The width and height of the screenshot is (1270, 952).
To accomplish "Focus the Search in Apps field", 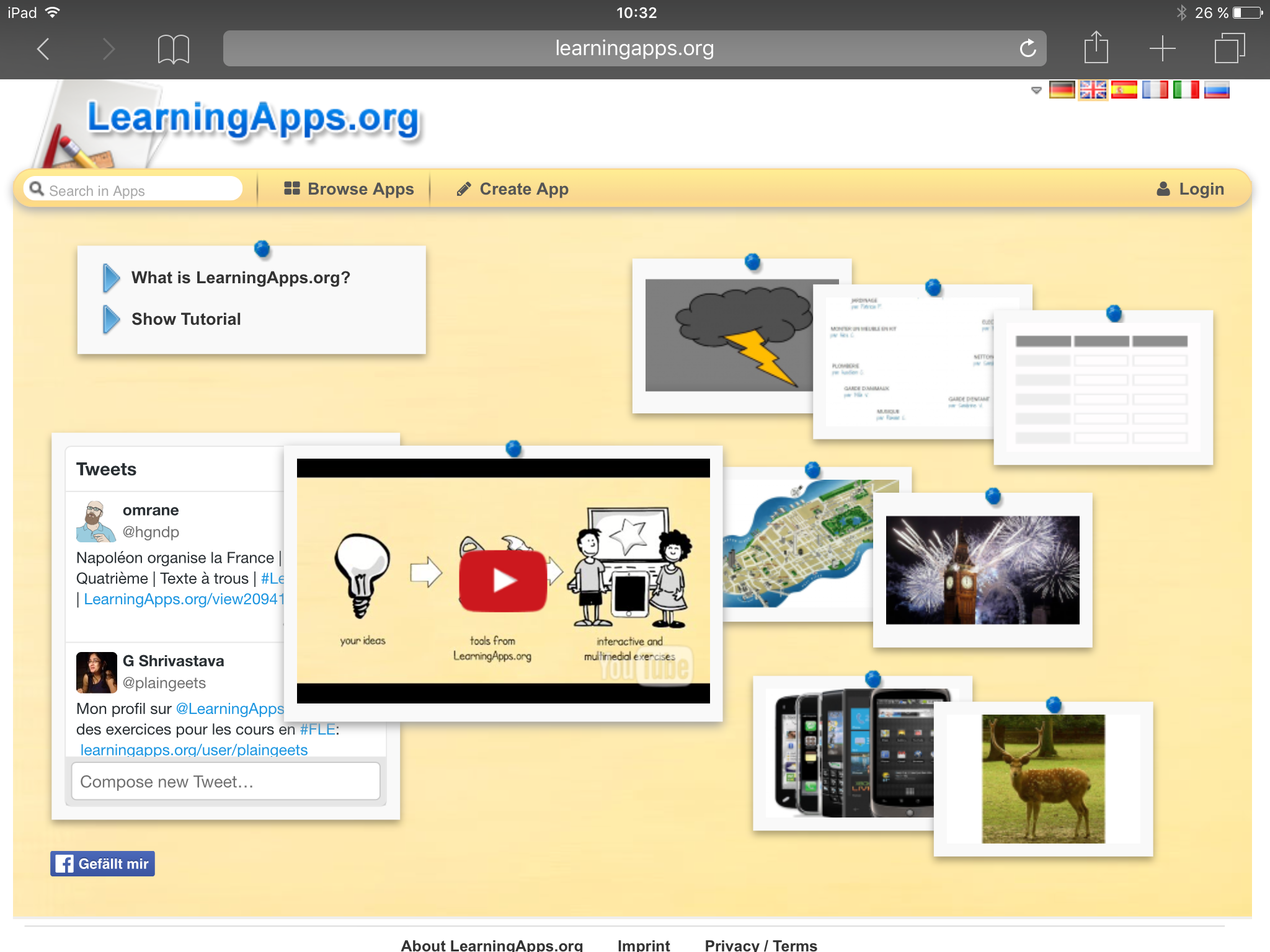I will (x=133, y=189).
